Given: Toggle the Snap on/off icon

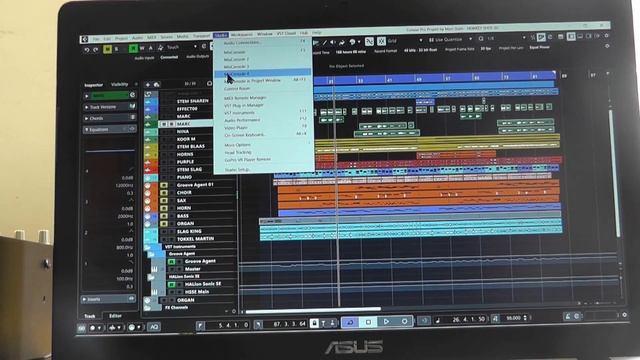Looking at the screenshot, I should (381, 41).
